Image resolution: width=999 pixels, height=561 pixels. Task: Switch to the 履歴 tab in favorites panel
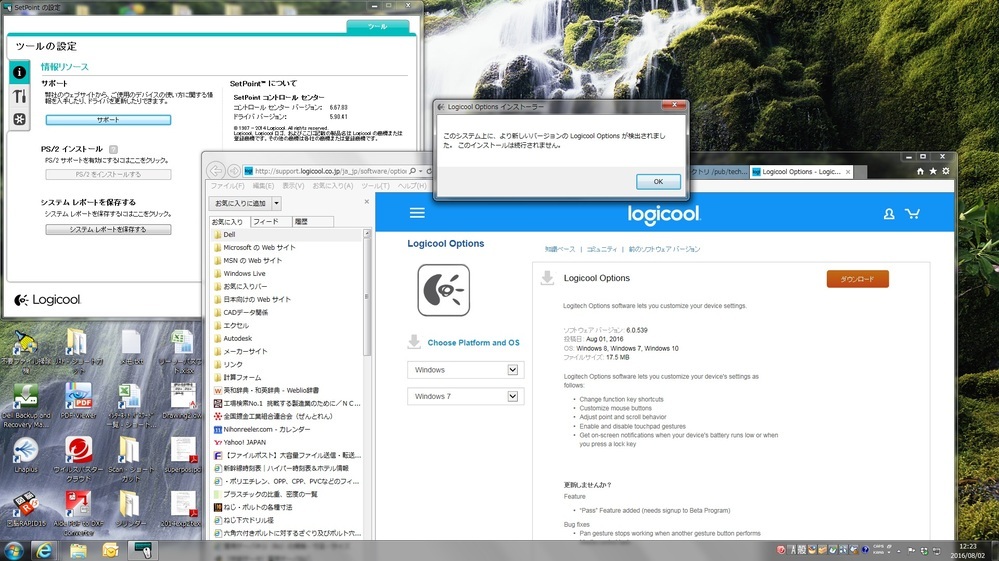pyautogui.click(x=312, y=222)
